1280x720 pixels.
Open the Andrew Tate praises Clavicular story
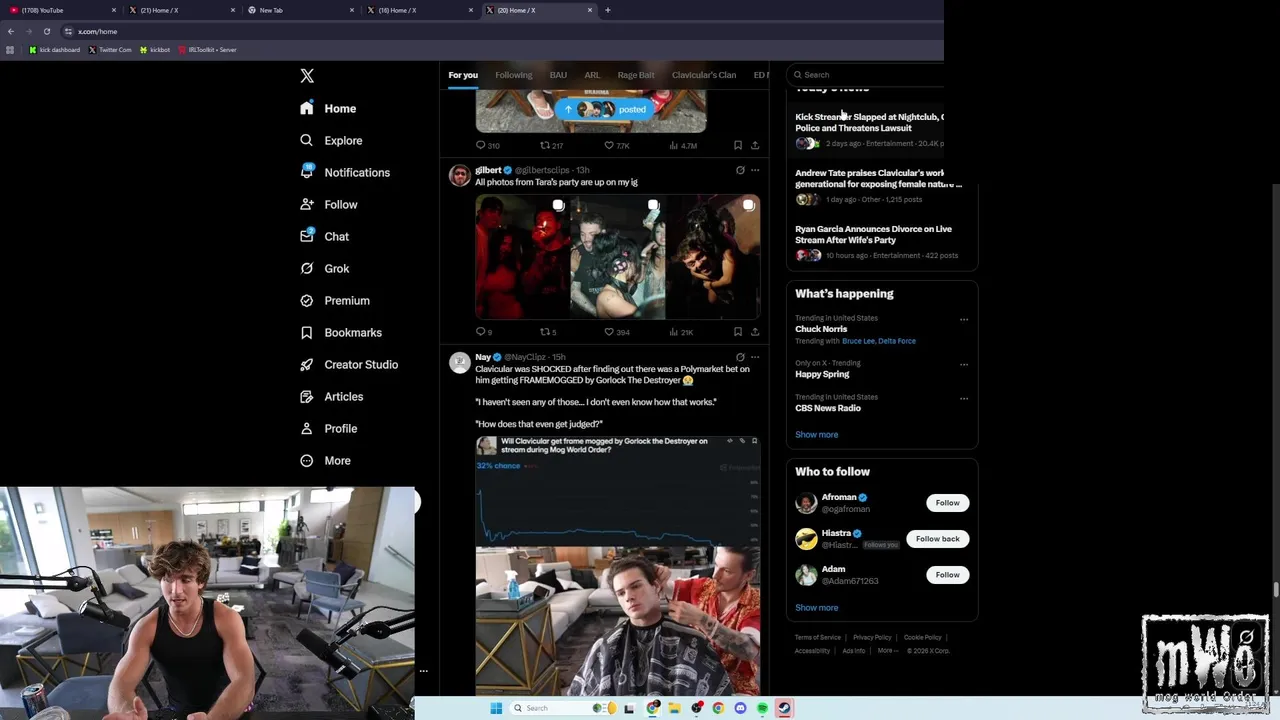click(x=878, y=185)
